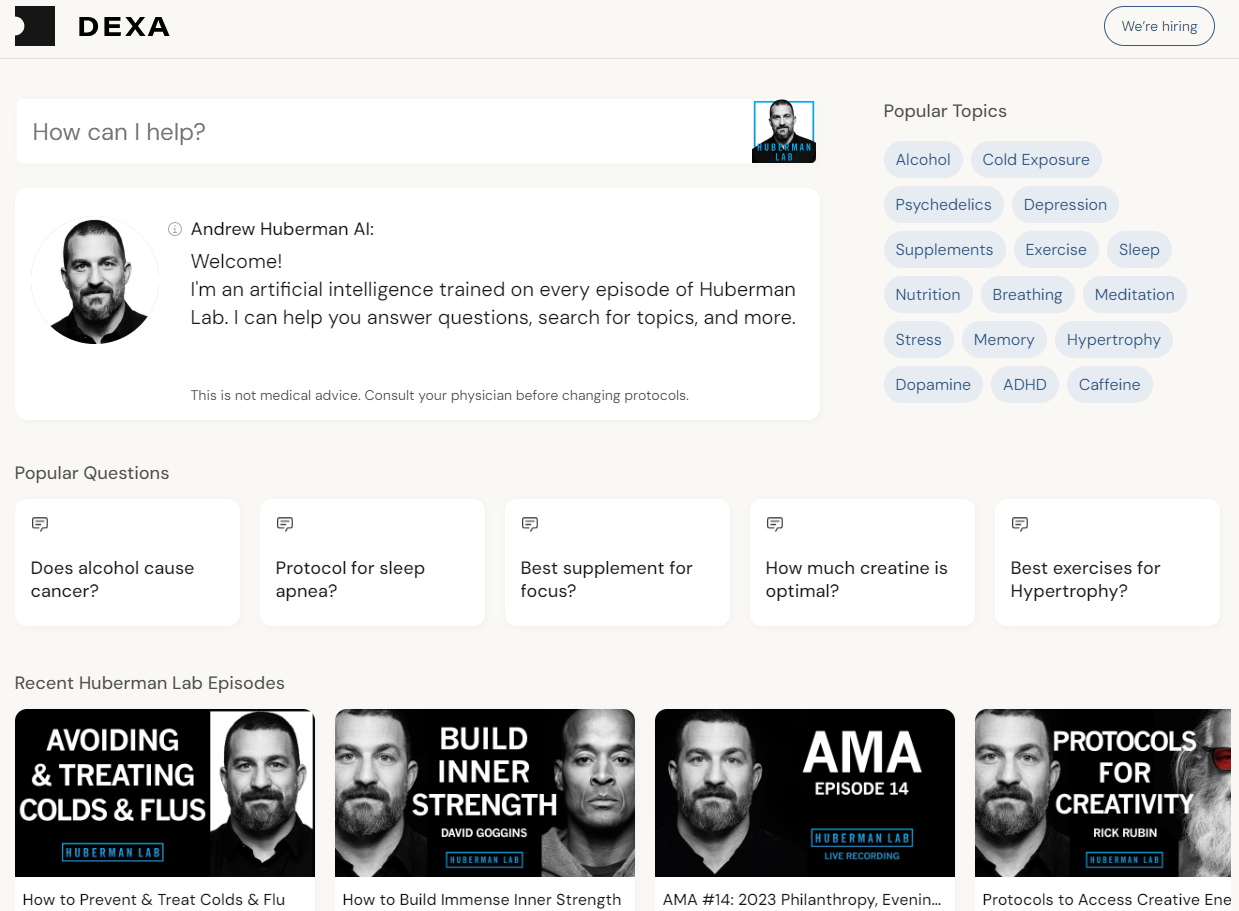Screen dimensions: 1239x911
Task: Click the Dopamine topic chip
Action: [x=933, y=385]
